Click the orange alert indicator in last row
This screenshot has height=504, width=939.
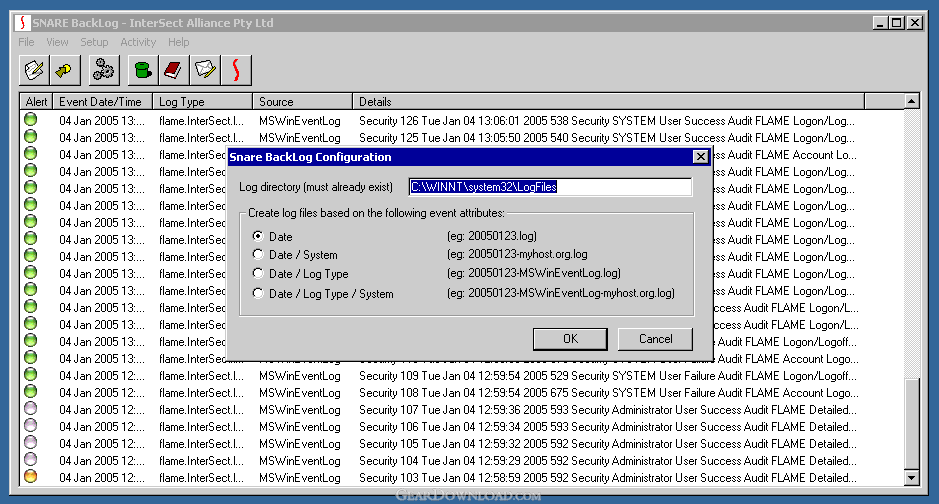(31, 477)
